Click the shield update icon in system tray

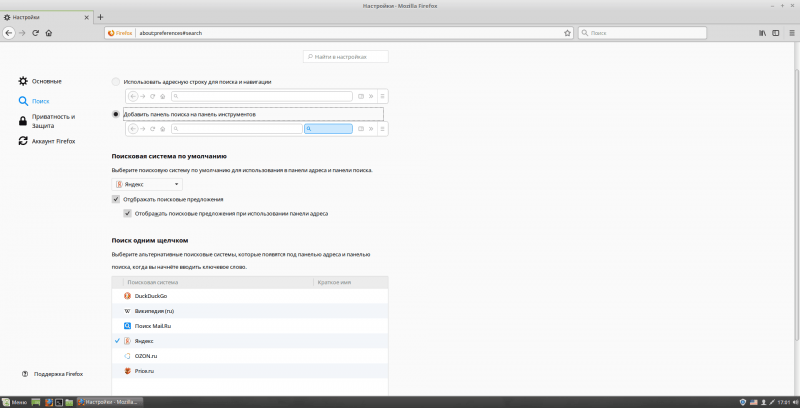point(743,402)
